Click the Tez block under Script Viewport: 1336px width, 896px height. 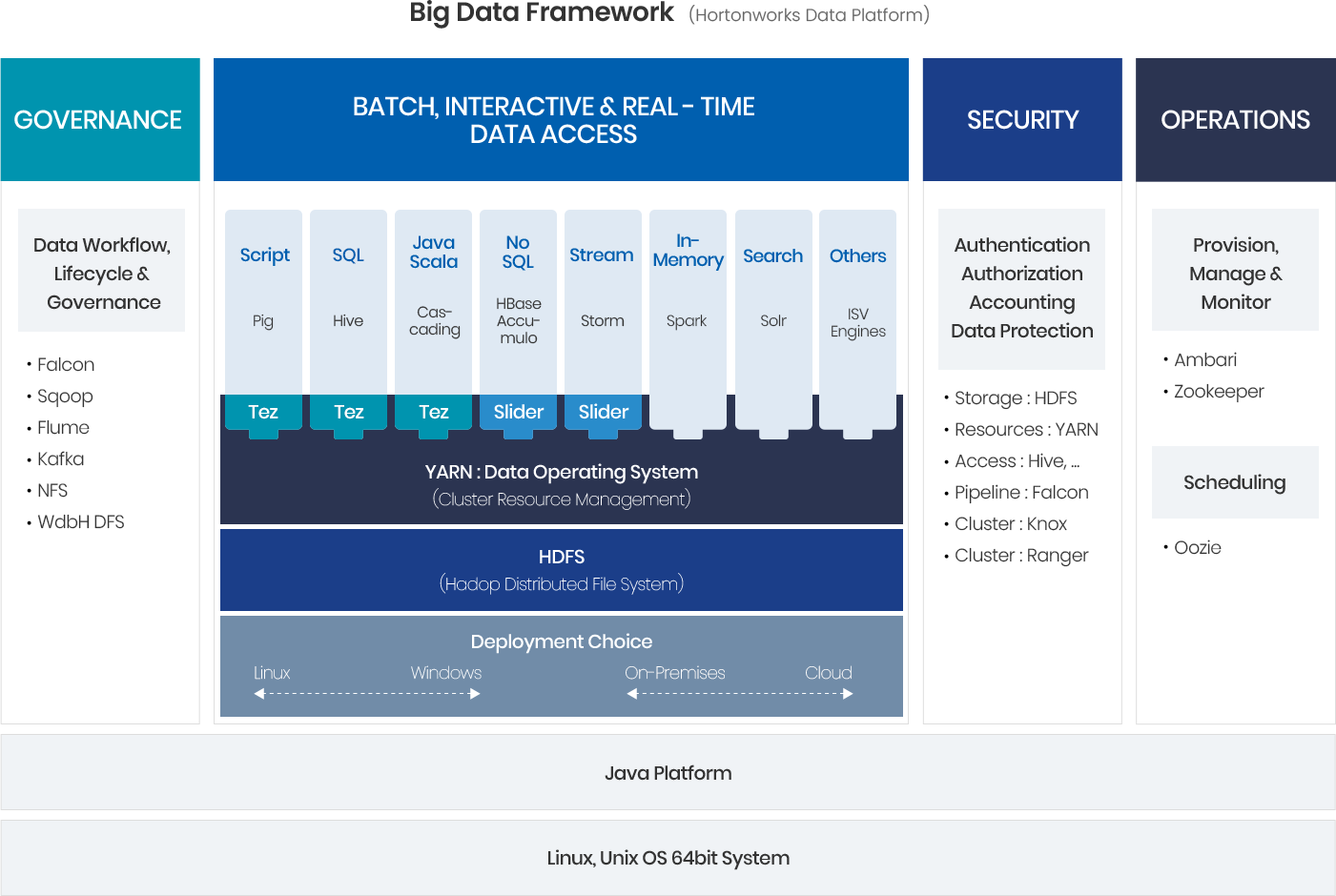[263, 413]
